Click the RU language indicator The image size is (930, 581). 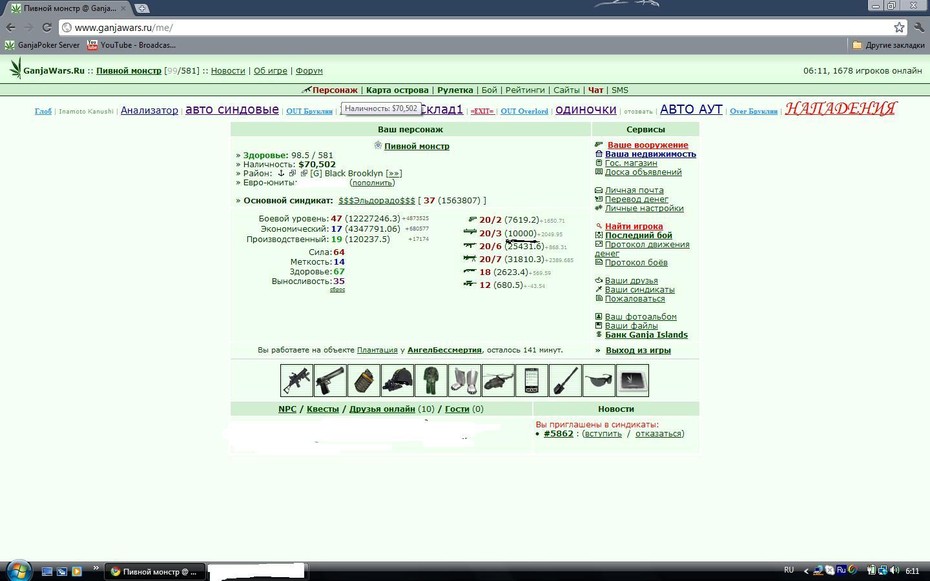pos(788,570)
